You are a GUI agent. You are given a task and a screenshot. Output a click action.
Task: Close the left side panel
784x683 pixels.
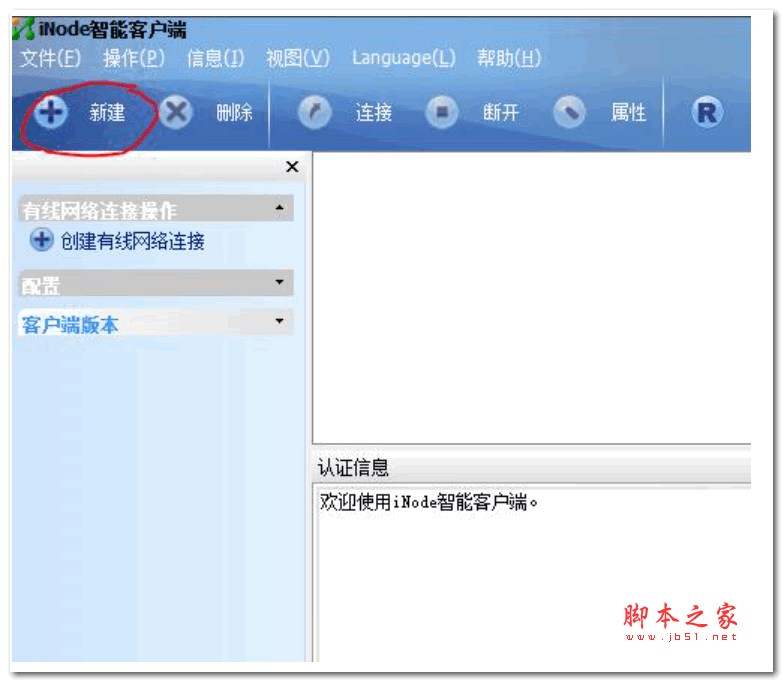point(292,167)
